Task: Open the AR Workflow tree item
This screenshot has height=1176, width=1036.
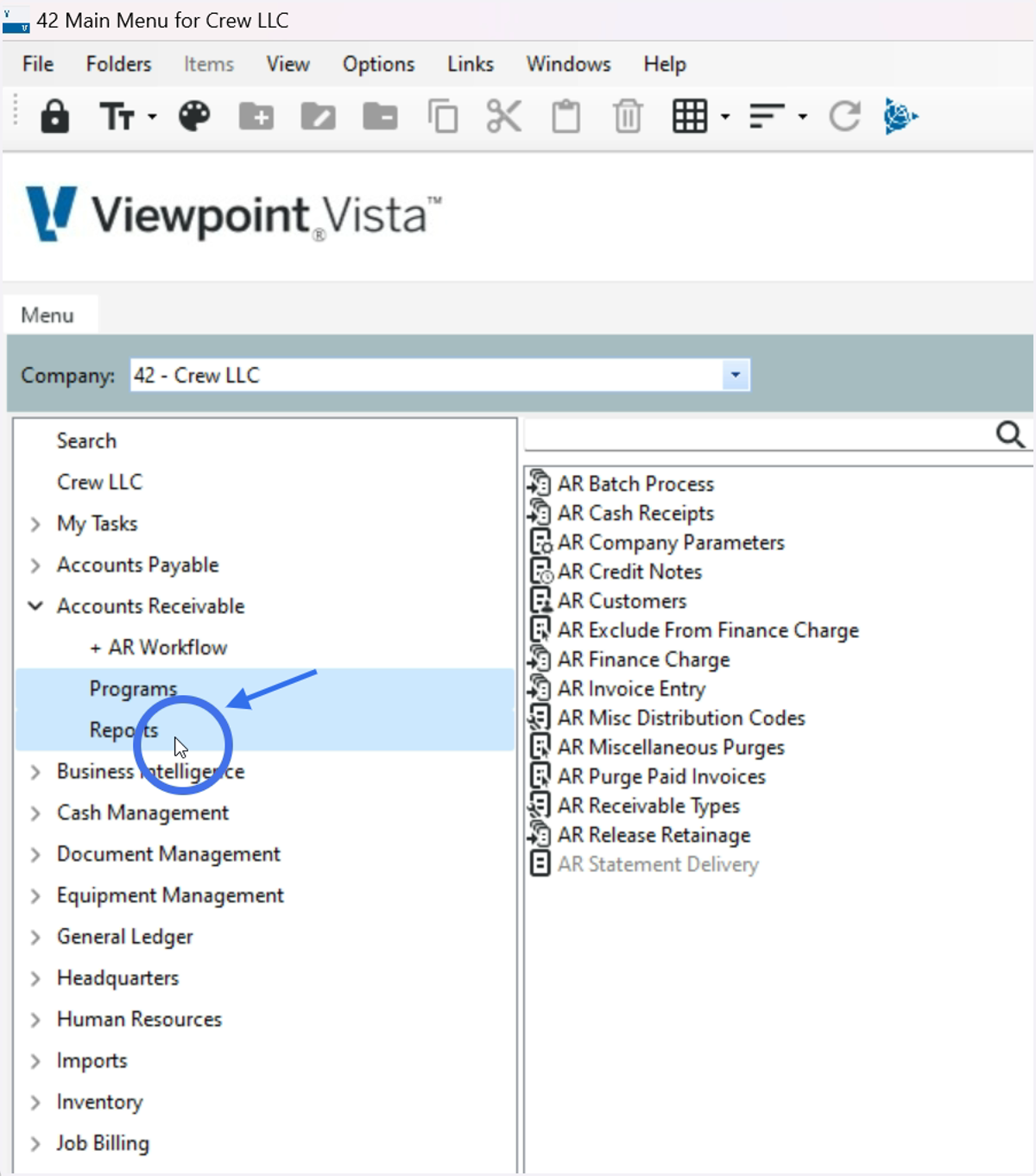Action: (159, 648)
